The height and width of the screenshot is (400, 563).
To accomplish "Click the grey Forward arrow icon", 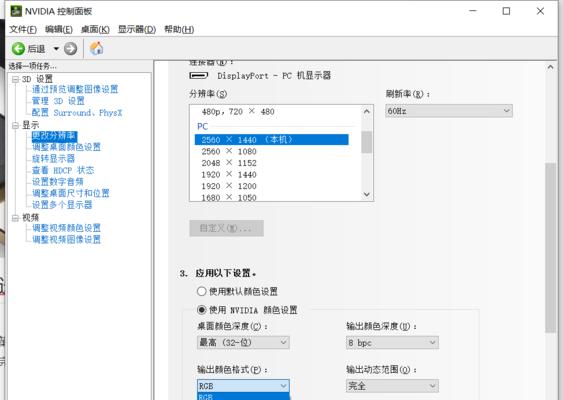I will coord(70,48).
